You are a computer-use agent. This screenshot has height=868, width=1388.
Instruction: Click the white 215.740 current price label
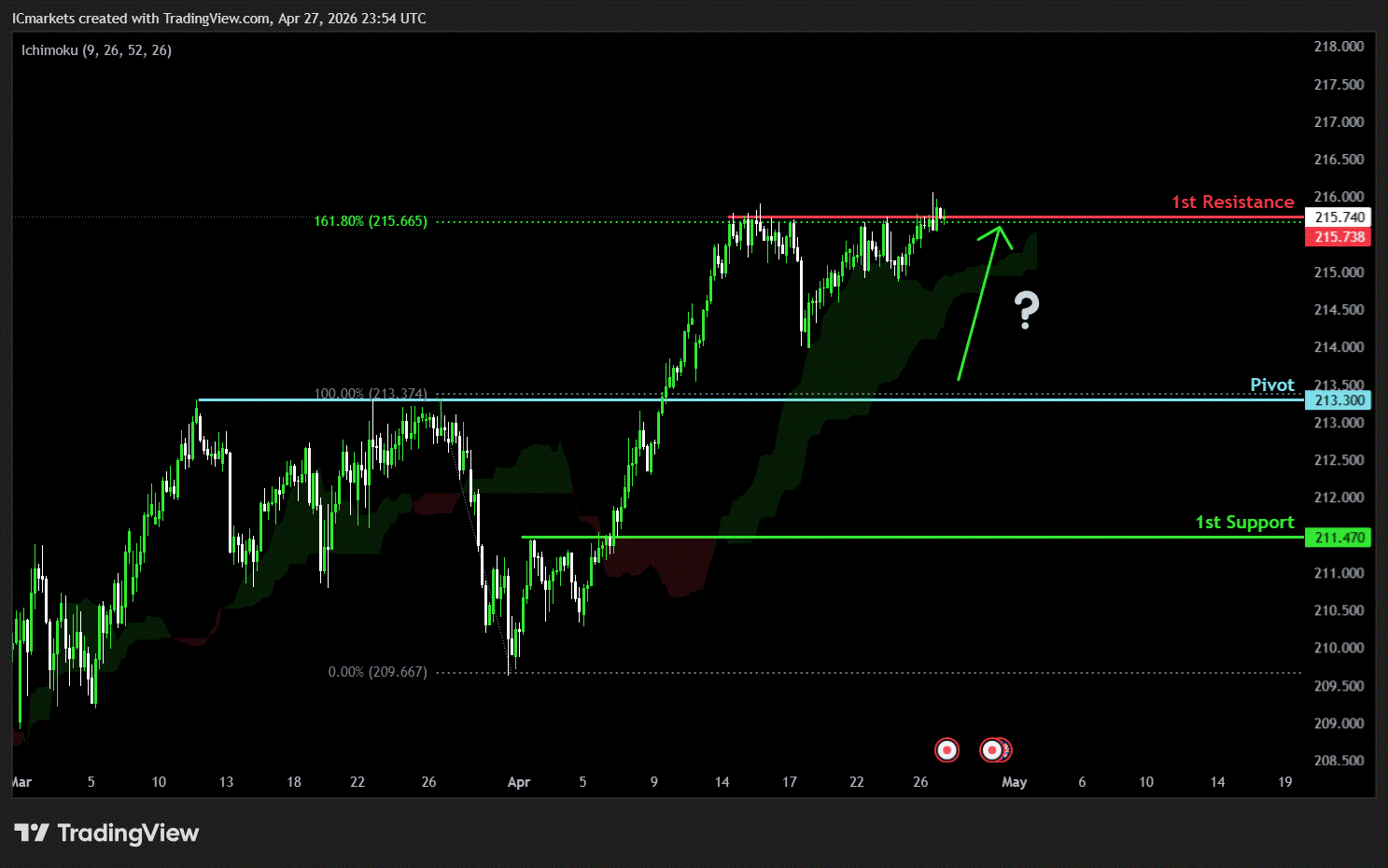click(x=1339, y=217)
